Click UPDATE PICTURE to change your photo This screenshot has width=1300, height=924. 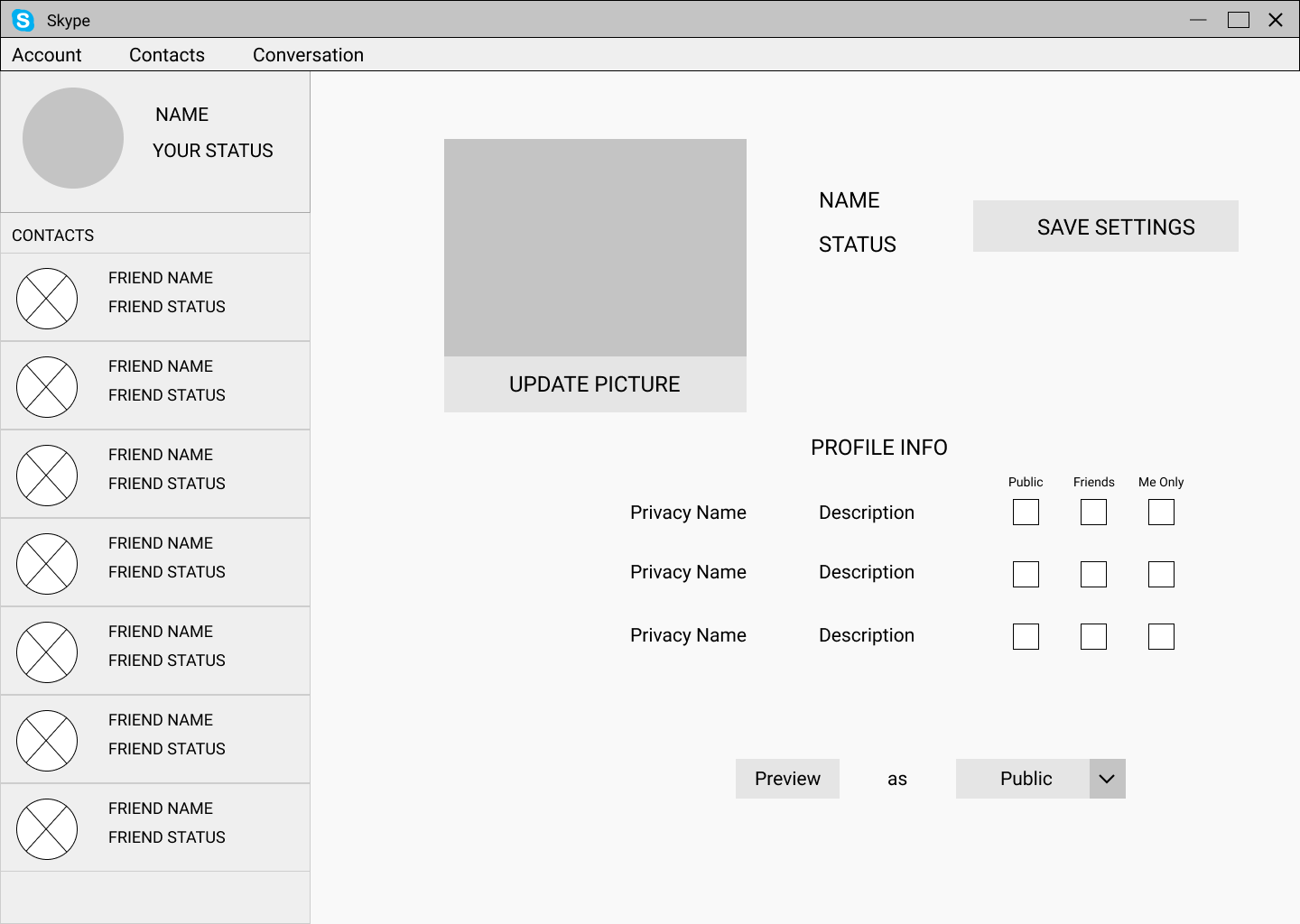[594, 383]
